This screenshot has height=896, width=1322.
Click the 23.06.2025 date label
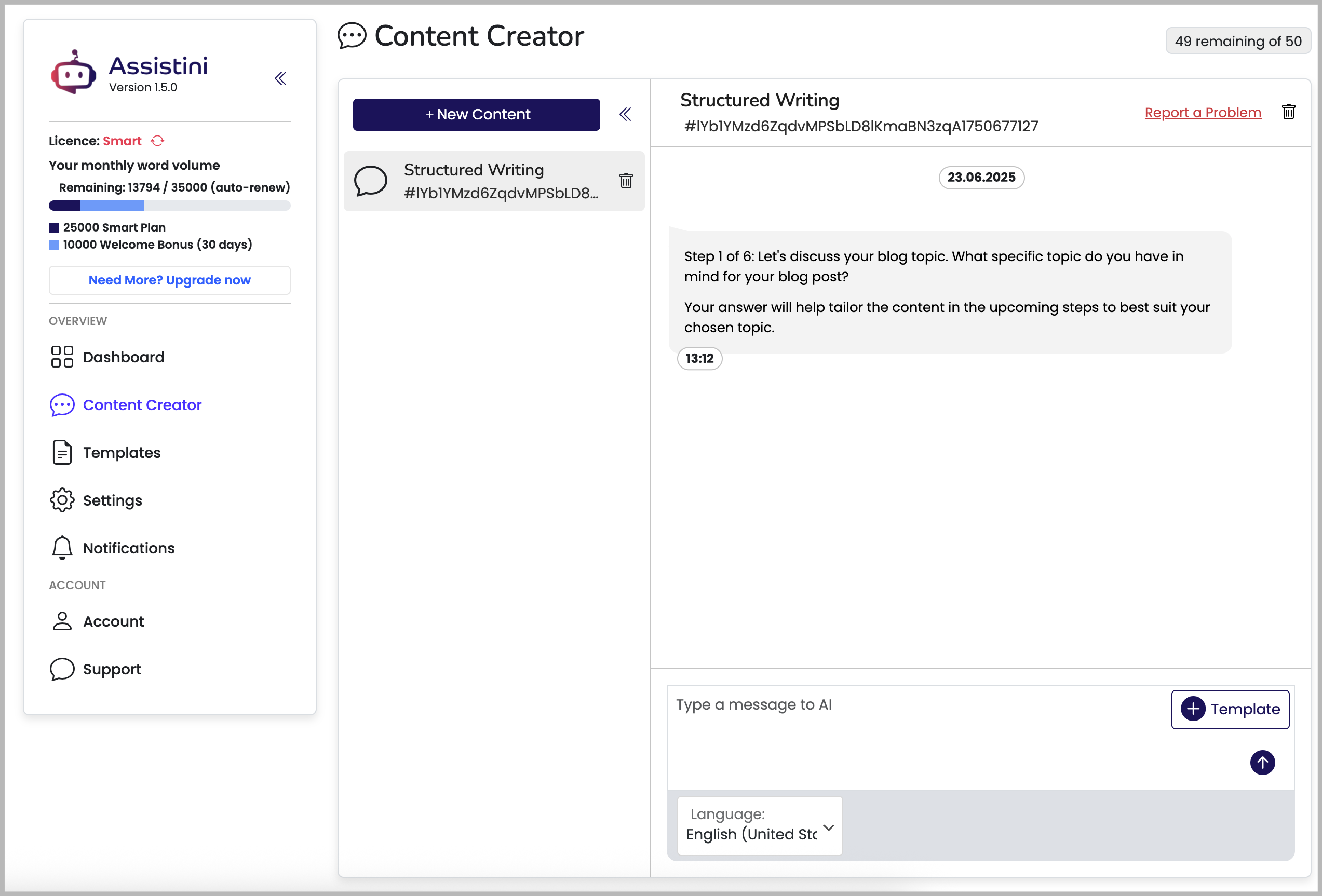[x=981, y=178]
